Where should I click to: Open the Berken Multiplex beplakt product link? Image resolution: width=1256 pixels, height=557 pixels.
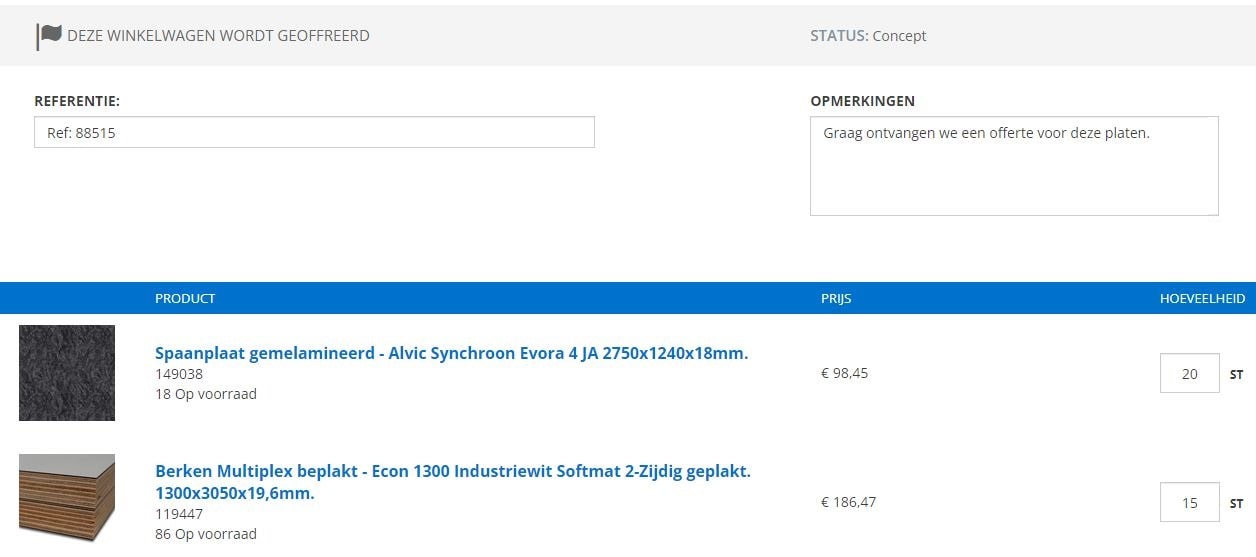(452, 471)
